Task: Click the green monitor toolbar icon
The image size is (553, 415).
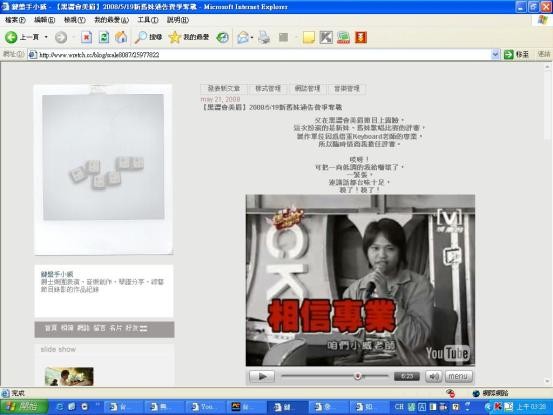Action: [x=343, y=37]
